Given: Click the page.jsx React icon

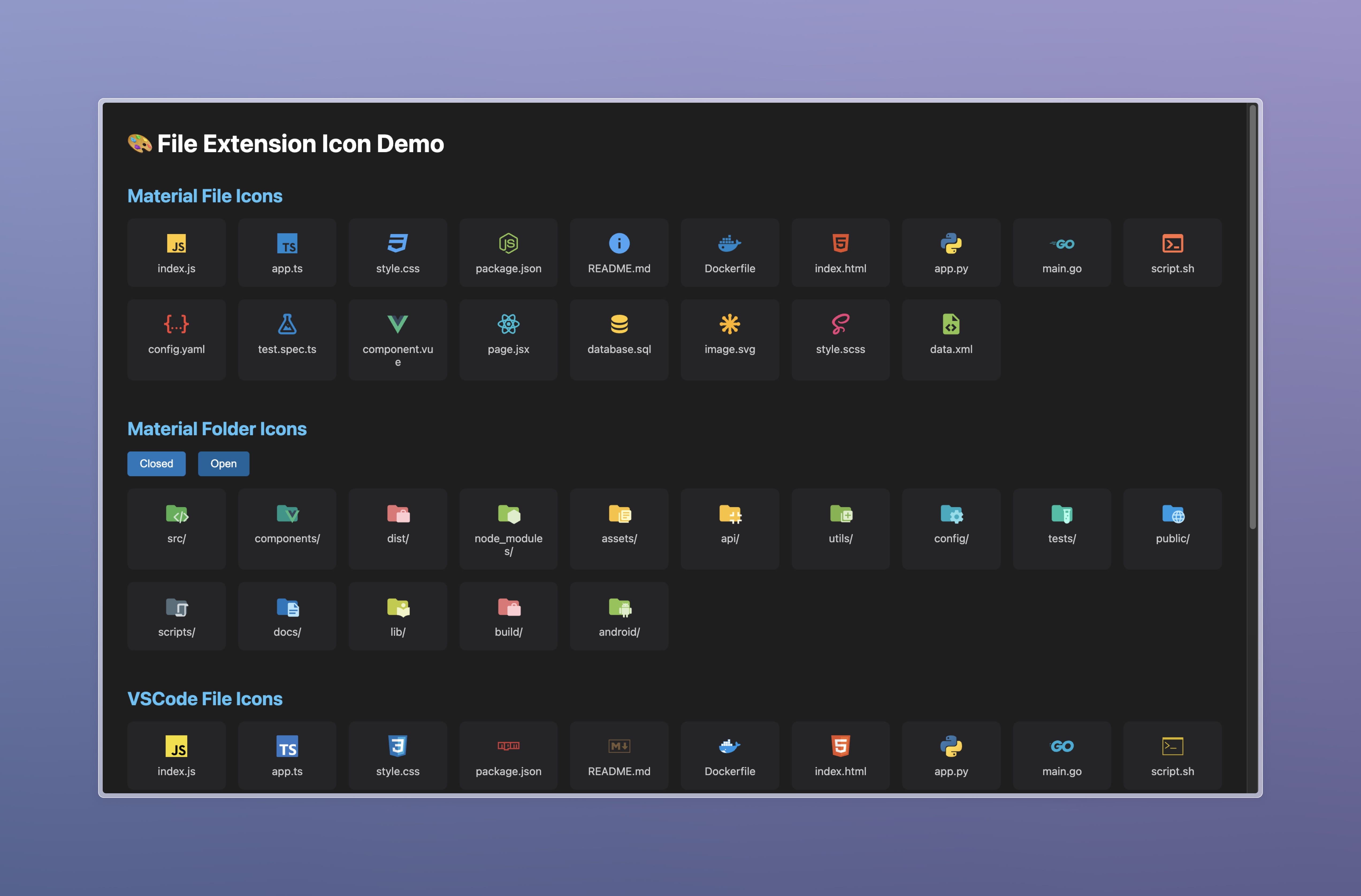Looking at the screenshot, I should click(x=509, y=324).
